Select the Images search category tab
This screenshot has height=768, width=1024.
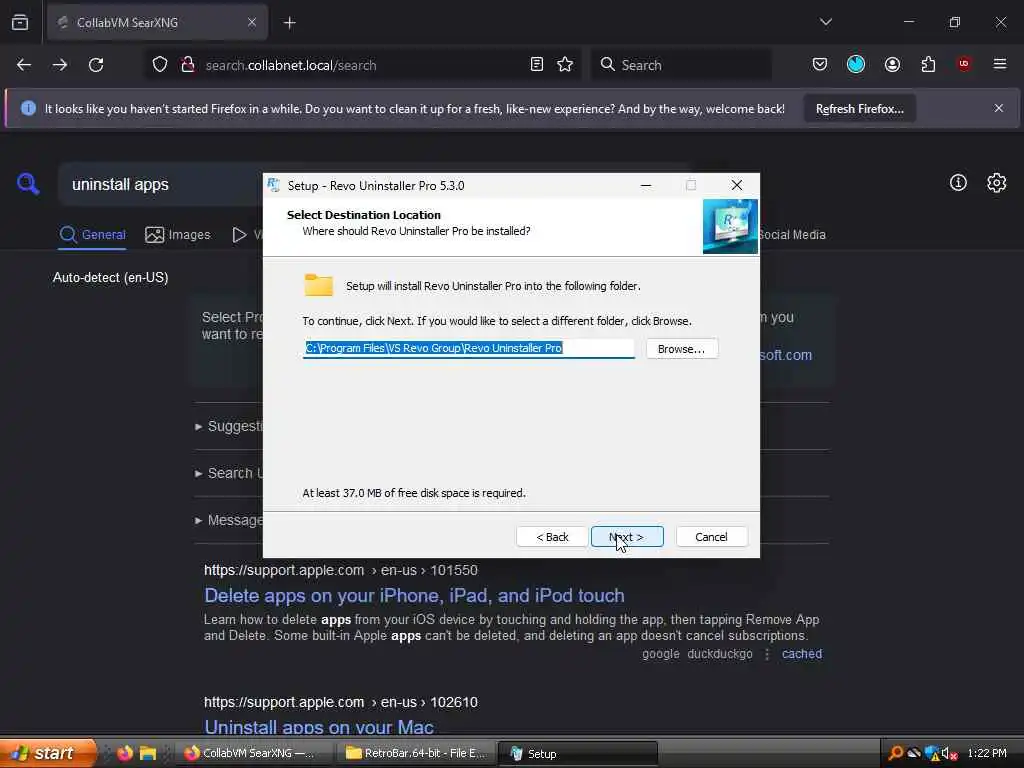click(178, 234)
